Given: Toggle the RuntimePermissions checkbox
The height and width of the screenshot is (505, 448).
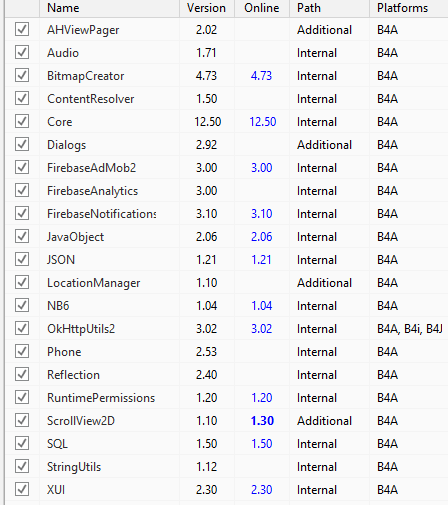Looking at the screenshot, I should tap(22, 397).
